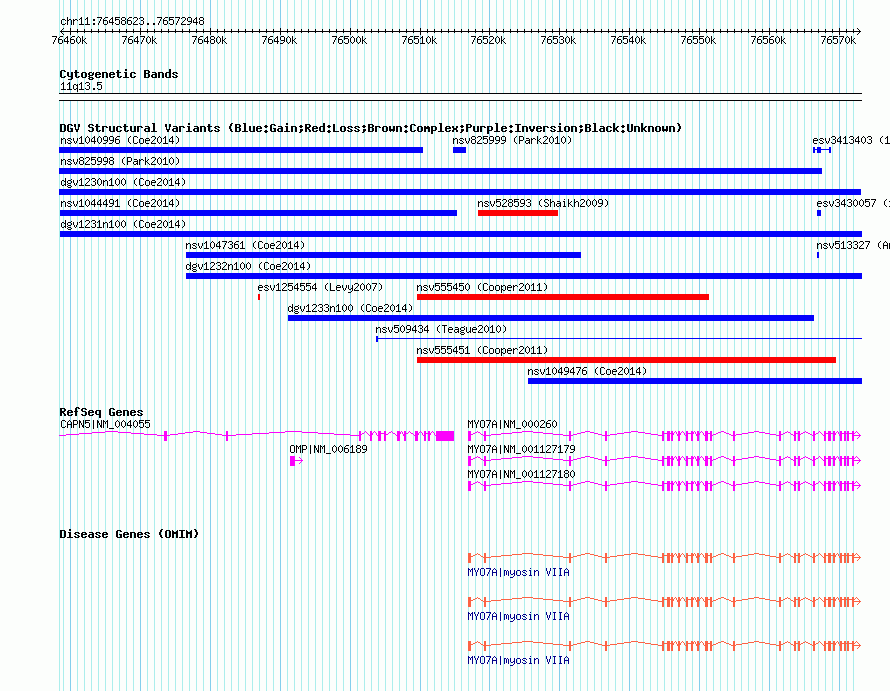Click the 76560k ruler tick label
Viewport: 890px width, 691px height.
(x=768, y=40)
